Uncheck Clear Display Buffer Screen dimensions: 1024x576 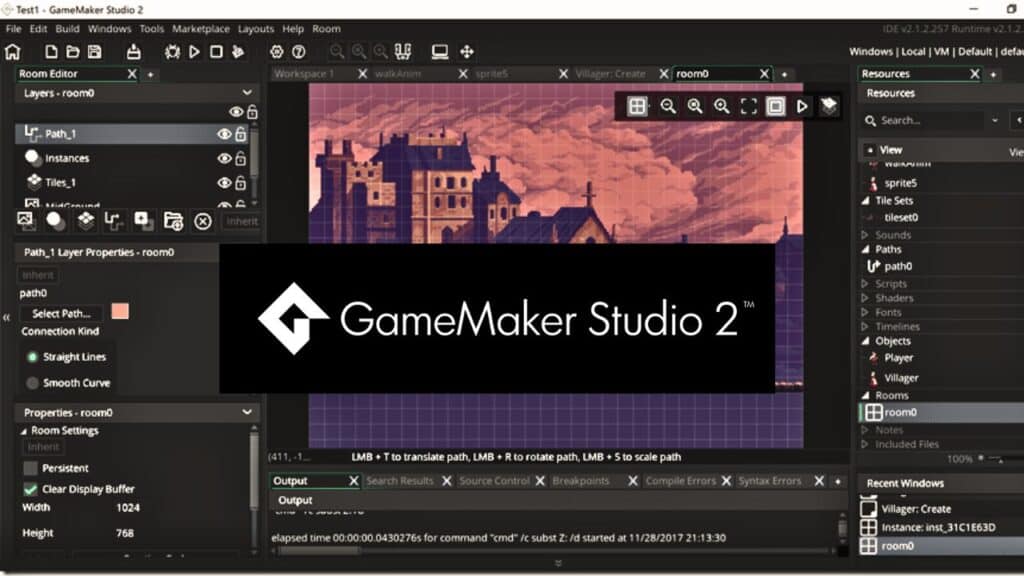[x=30, y=488]
